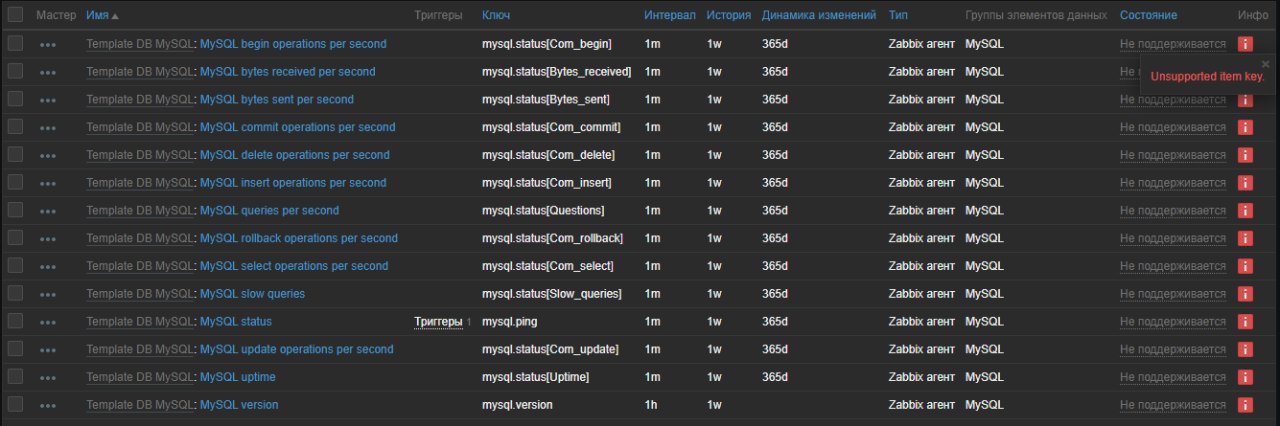Screen dimensions: 1280x426
Task: Open red info icon for MySQL update operations
Action: 1245,349
